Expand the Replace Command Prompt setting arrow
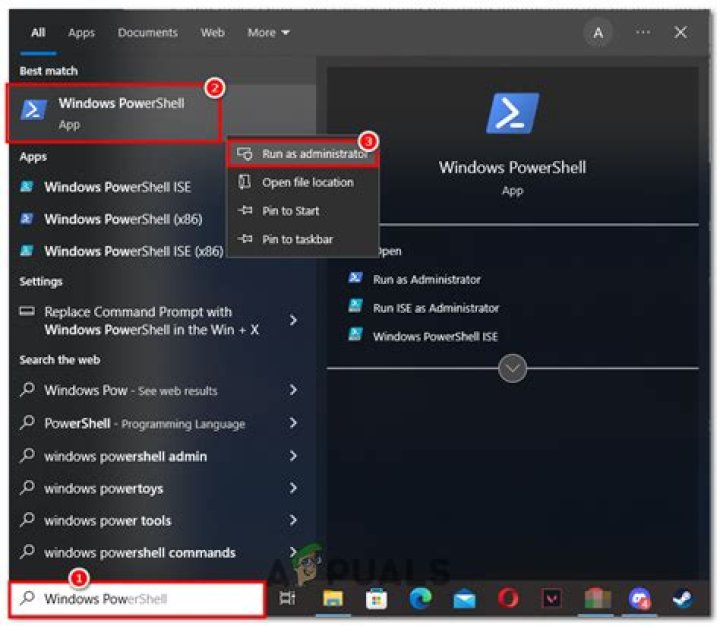The image size is (720, 626). point(293,320)
